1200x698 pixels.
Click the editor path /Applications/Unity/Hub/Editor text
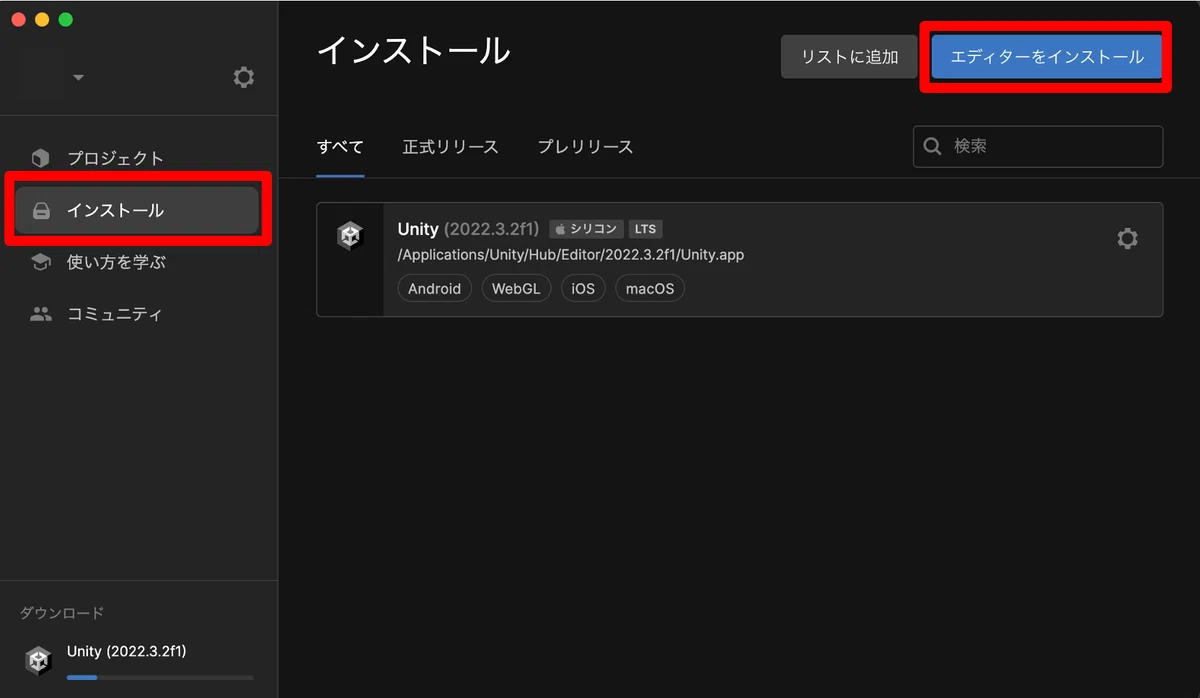tap(571, 255)
